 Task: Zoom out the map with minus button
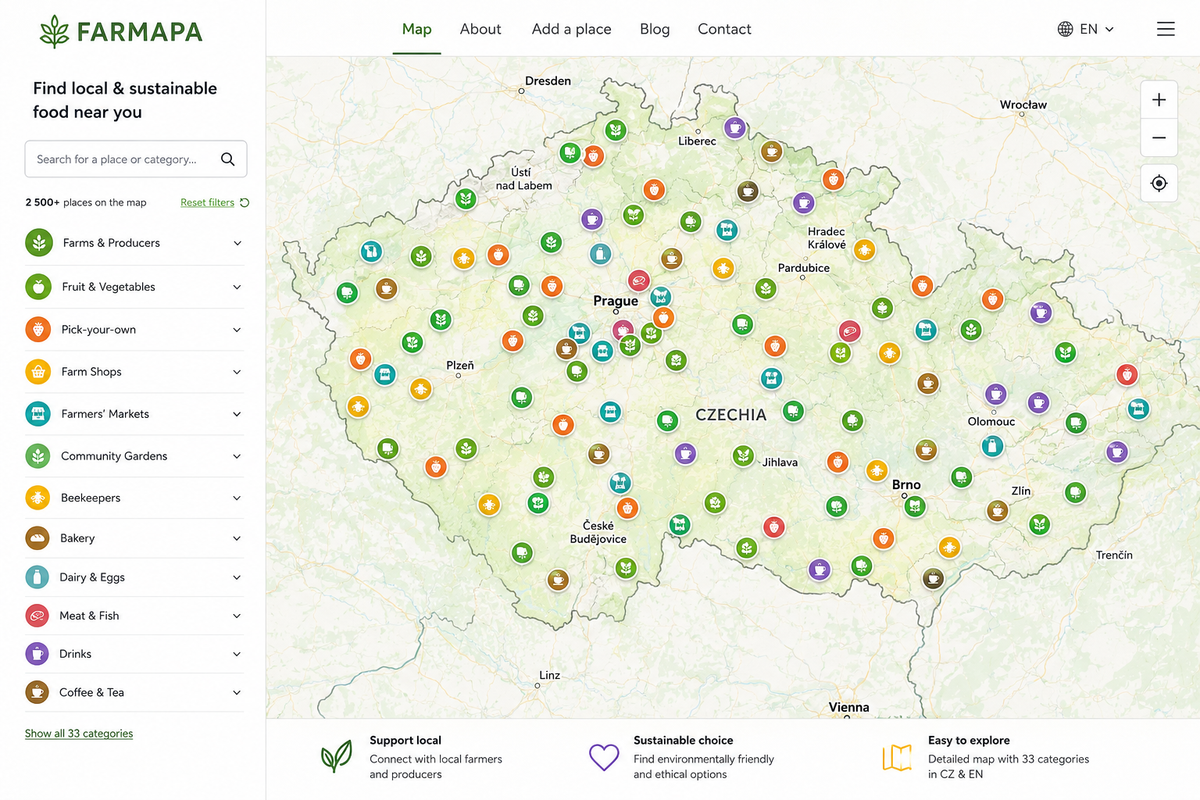(1159, 137)
